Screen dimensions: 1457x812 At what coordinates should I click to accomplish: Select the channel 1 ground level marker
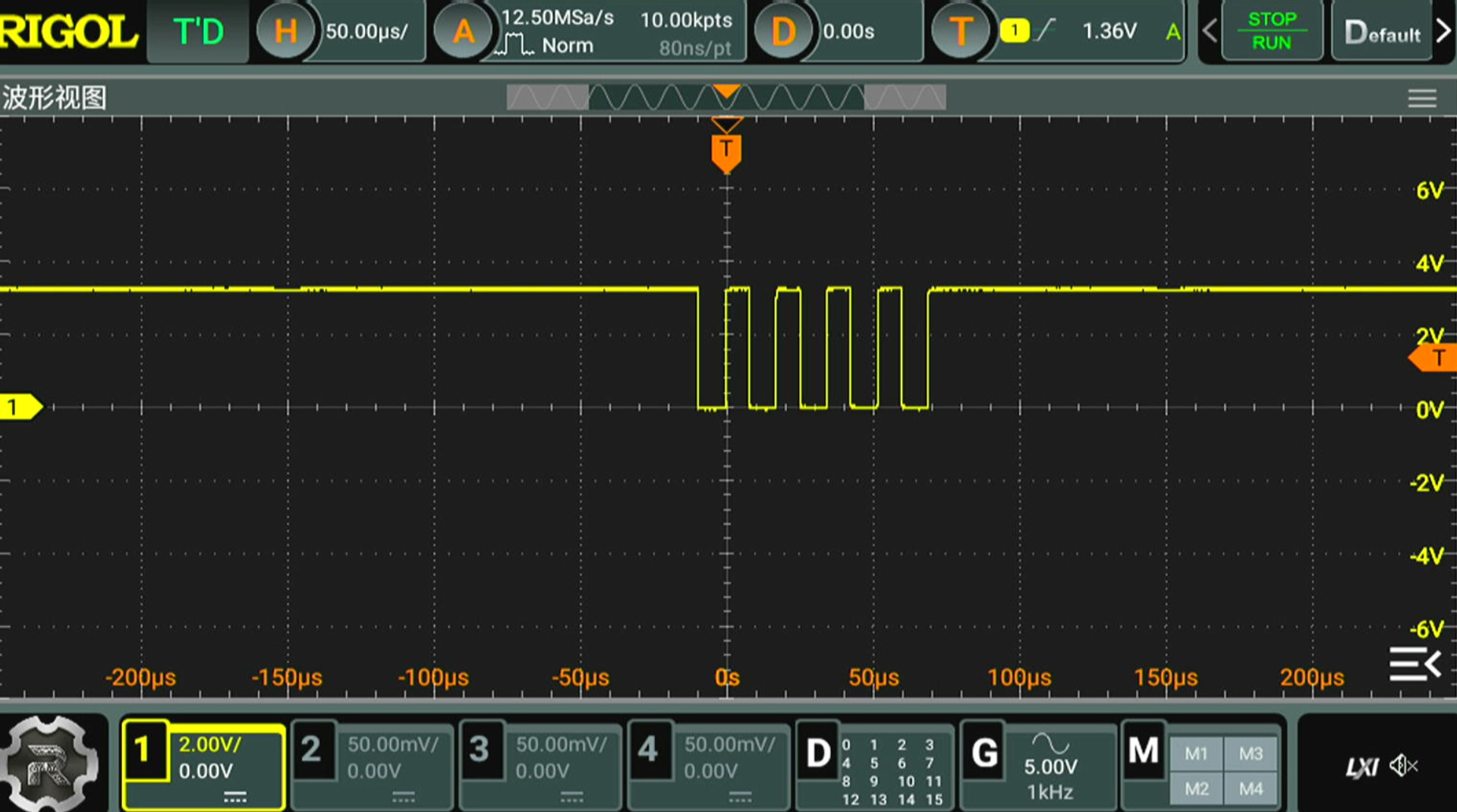point(21,408)
